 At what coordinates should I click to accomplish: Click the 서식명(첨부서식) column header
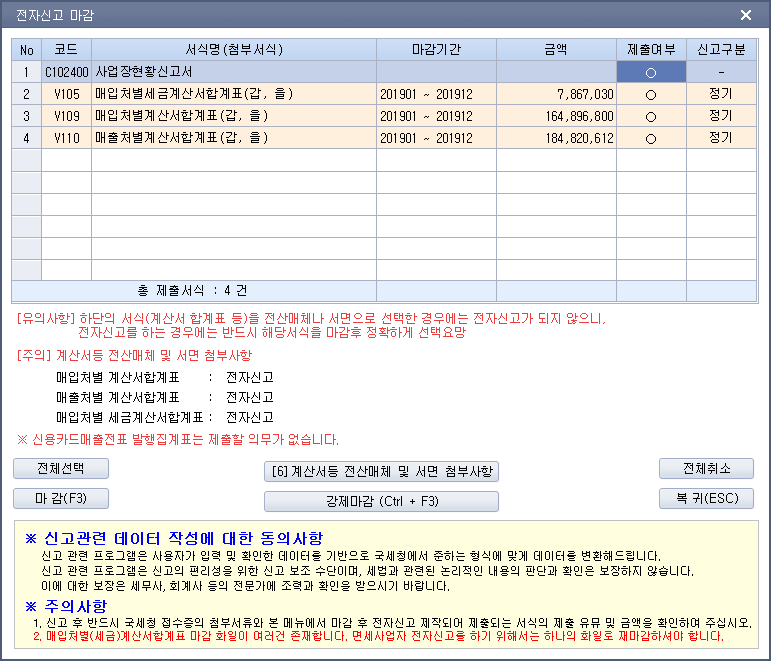[x=234, y=49]
